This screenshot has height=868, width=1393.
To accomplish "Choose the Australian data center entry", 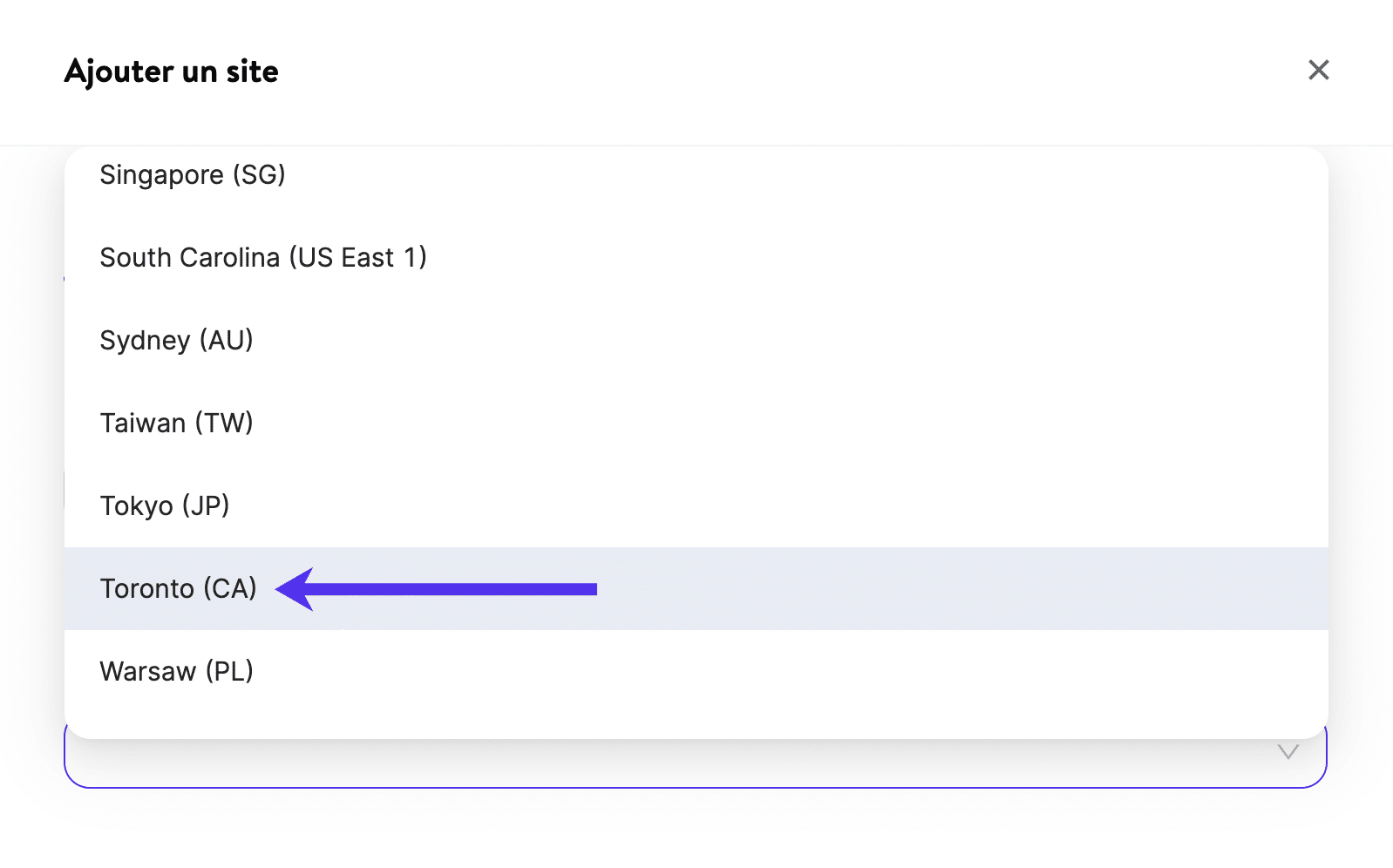I will (176, 341).
